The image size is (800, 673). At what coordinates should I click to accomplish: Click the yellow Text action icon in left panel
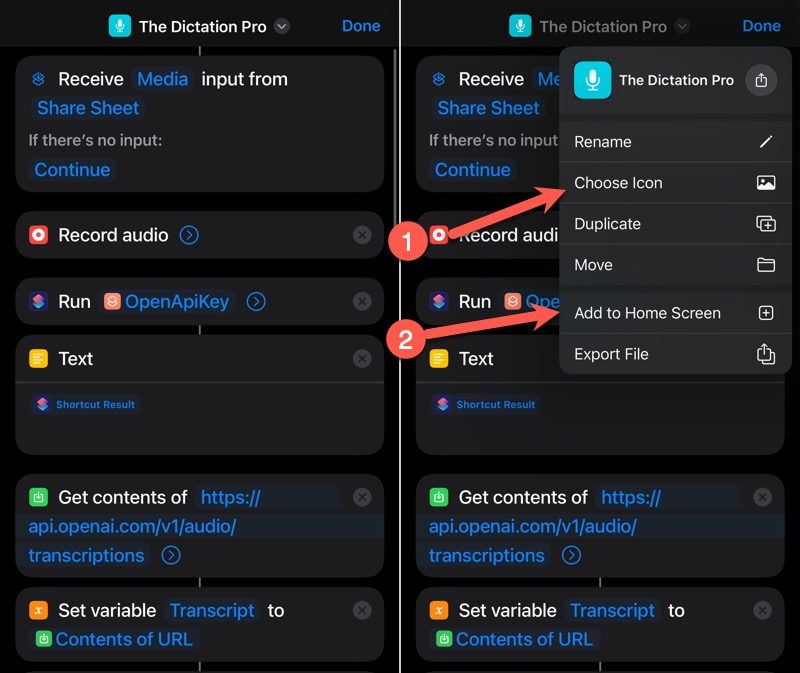coord(39,359)
